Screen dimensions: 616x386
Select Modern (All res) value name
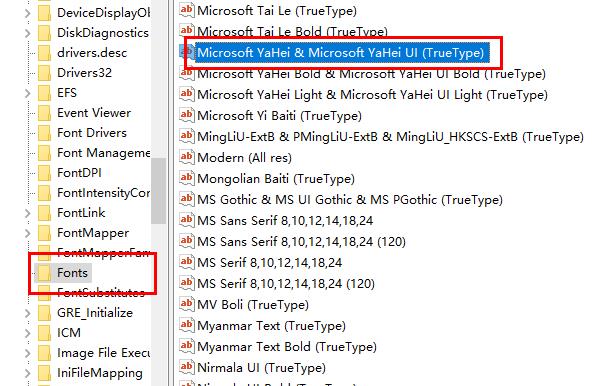pos(244,157)
